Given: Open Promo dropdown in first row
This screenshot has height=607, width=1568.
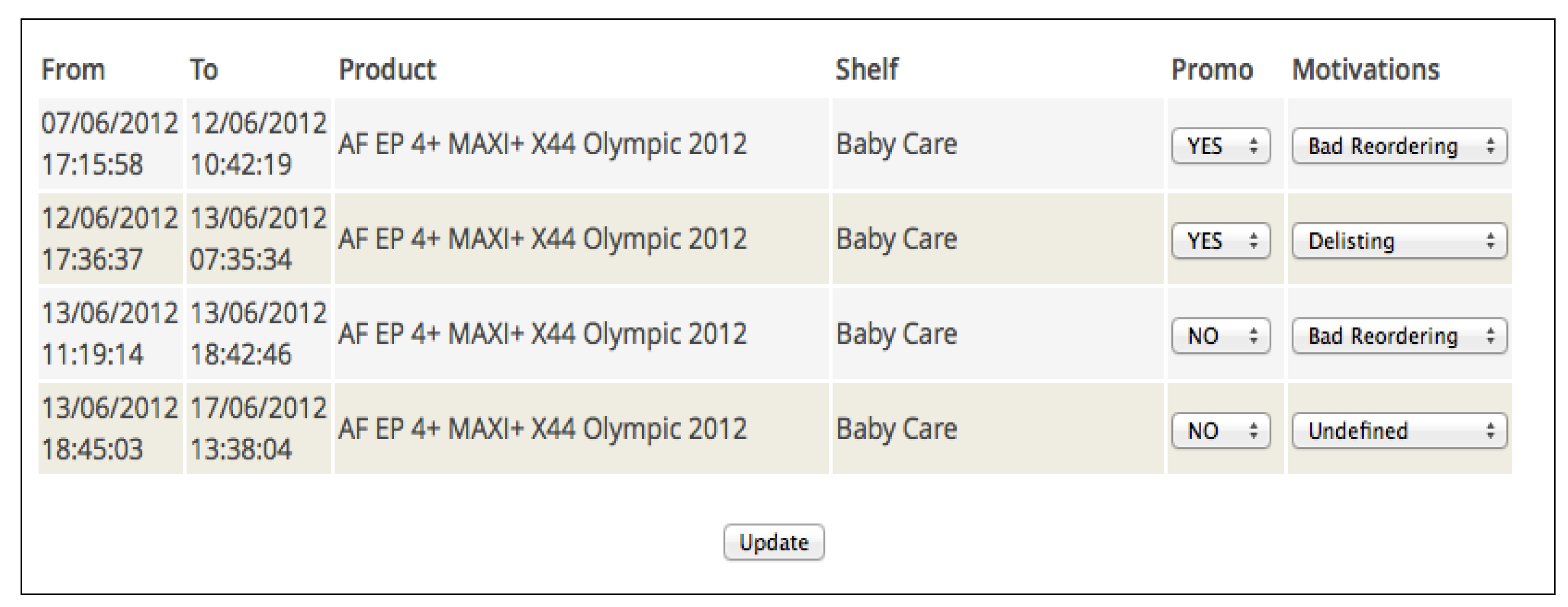Looking at the screenshot, I should [1220, 146].
